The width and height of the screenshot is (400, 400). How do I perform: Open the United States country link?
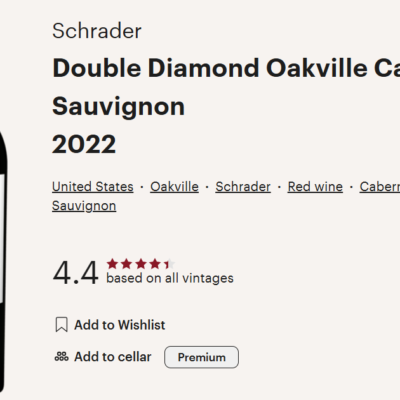(x=93, y=187)
